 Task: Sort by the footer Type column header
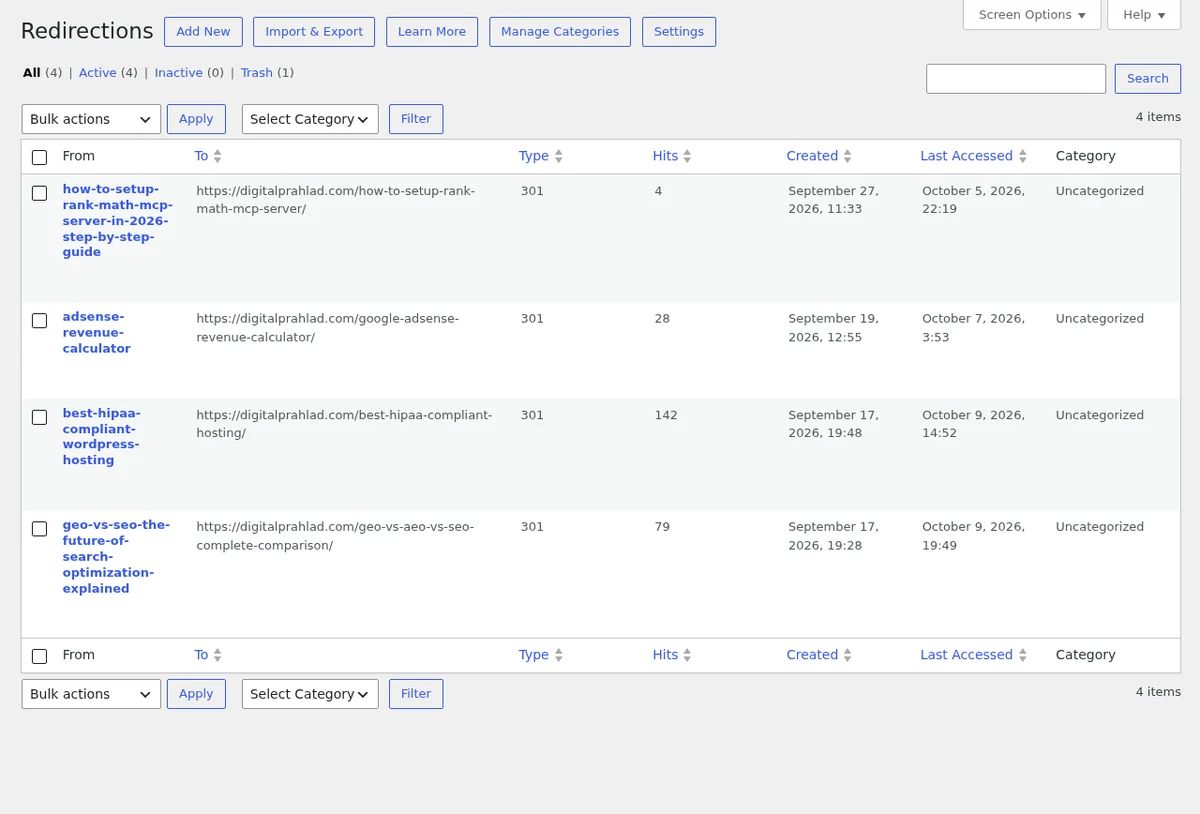click(x=534, y=655)
